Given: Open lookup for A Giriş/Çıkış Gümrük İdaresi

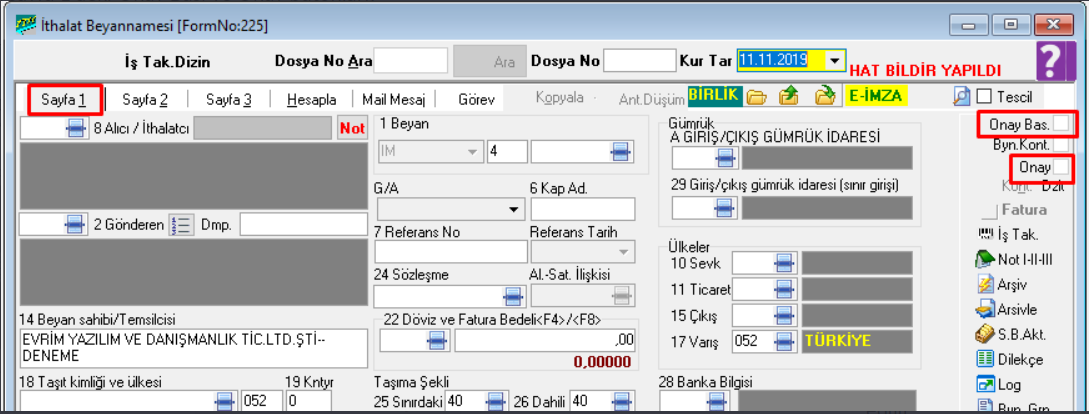Looking at the screenshot, I should click(x=726, y=158).
